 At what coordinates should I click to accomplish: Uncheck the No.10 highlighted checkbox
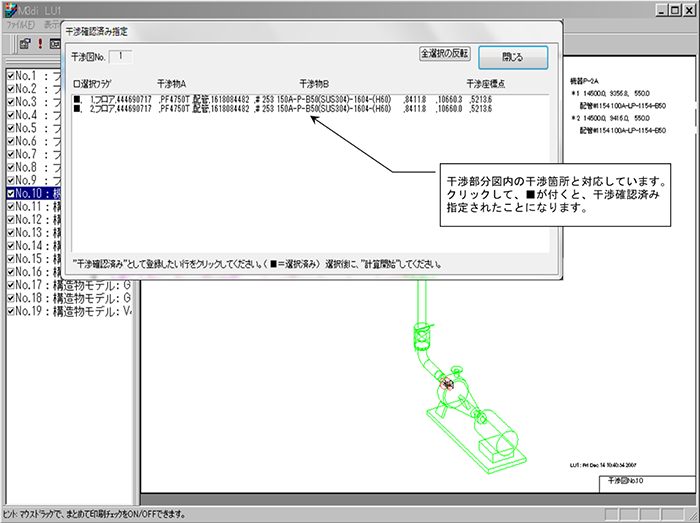click(10, 193)
